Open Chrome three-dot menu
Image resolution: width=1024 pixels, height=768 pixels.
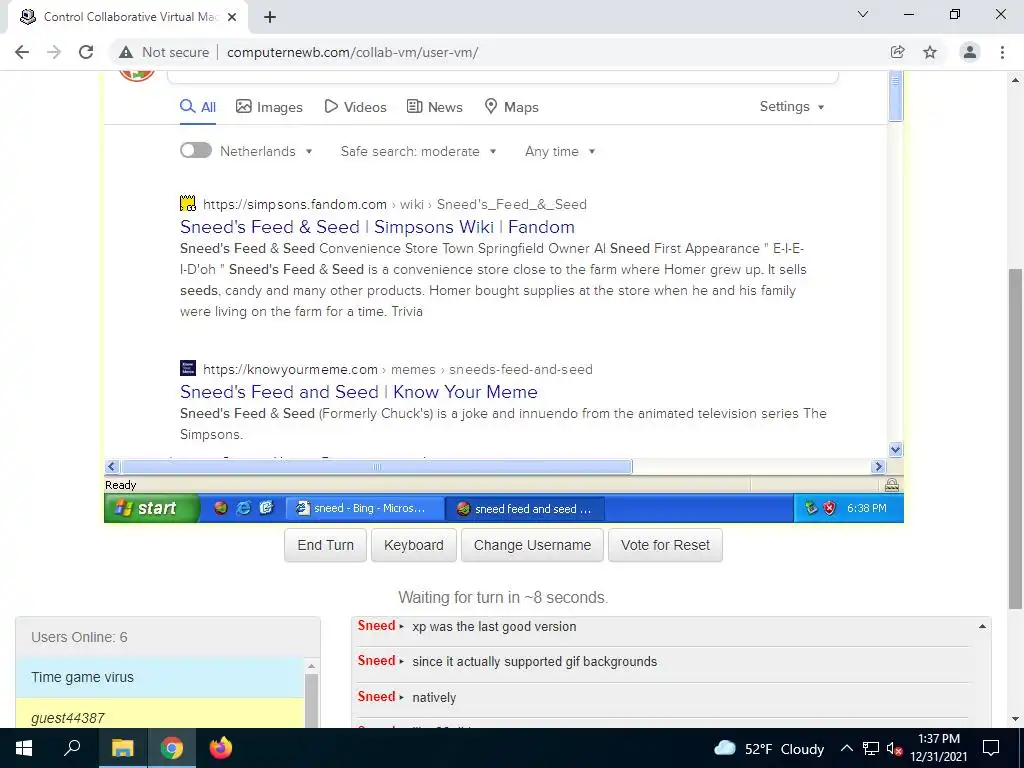tap(1002, 52)
